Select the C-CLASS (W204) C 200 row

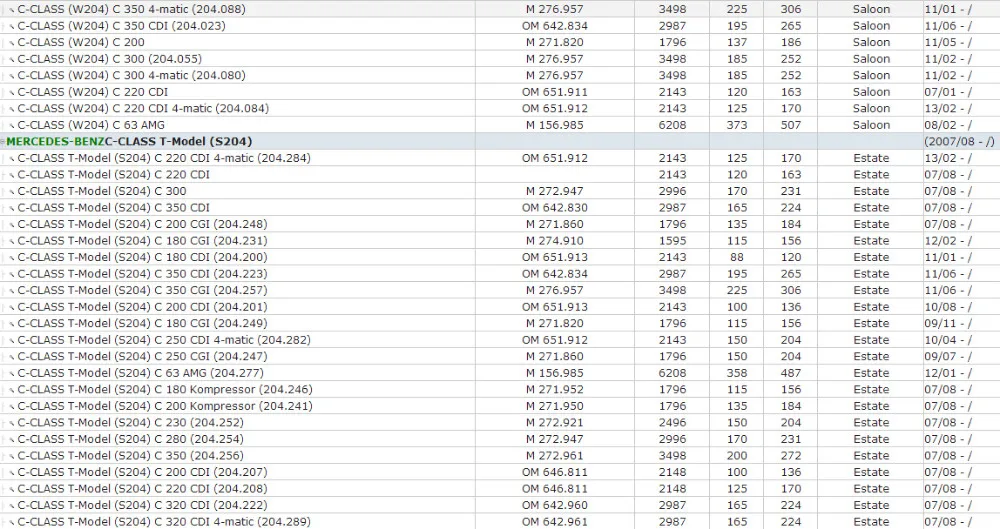pyautogui.click(x=500, y=42)
